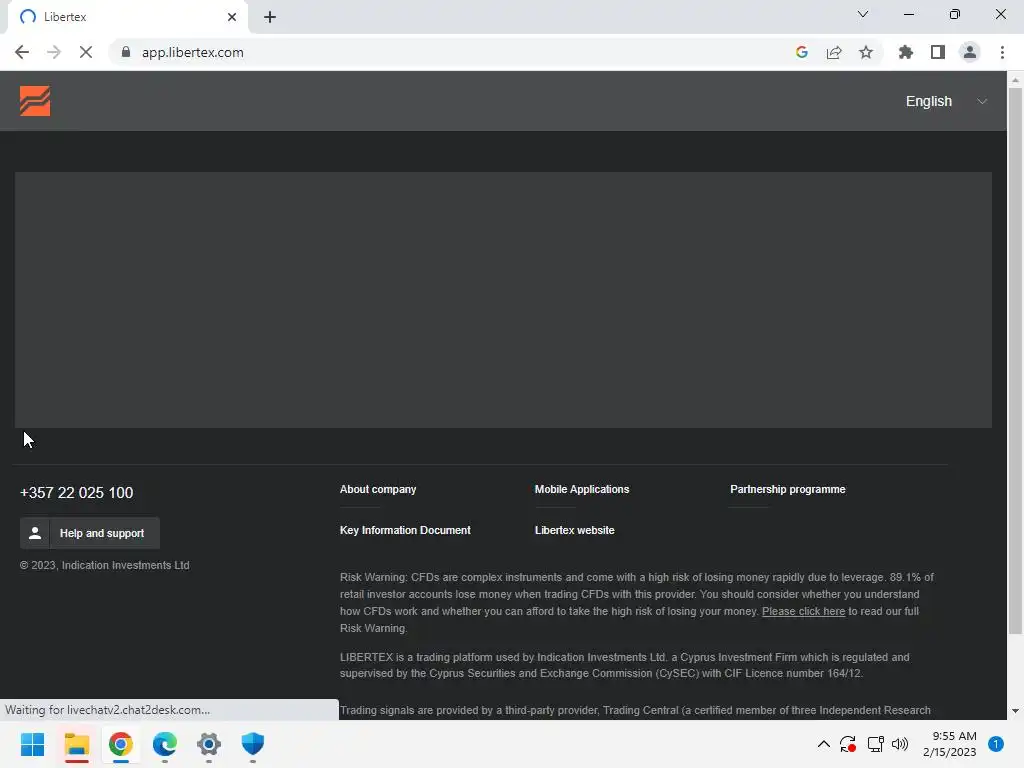This screenshot has height=768, width=1024.
Task: Click the scrollbar down arrow
Action: tap(1015, 711)
